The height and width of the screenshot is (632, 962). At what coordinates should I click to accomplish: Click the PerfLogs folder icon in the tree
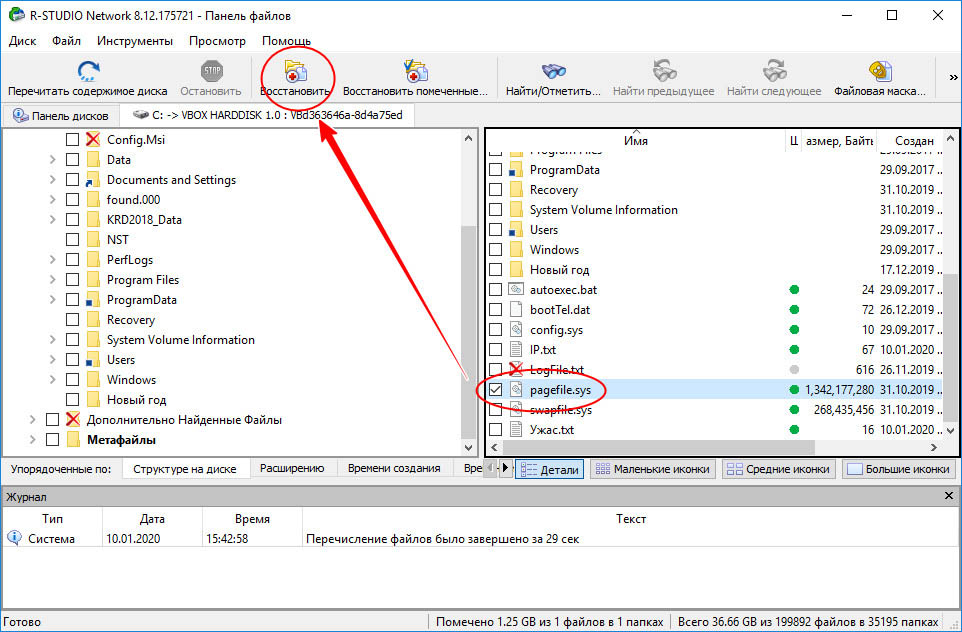pos(93,260)
